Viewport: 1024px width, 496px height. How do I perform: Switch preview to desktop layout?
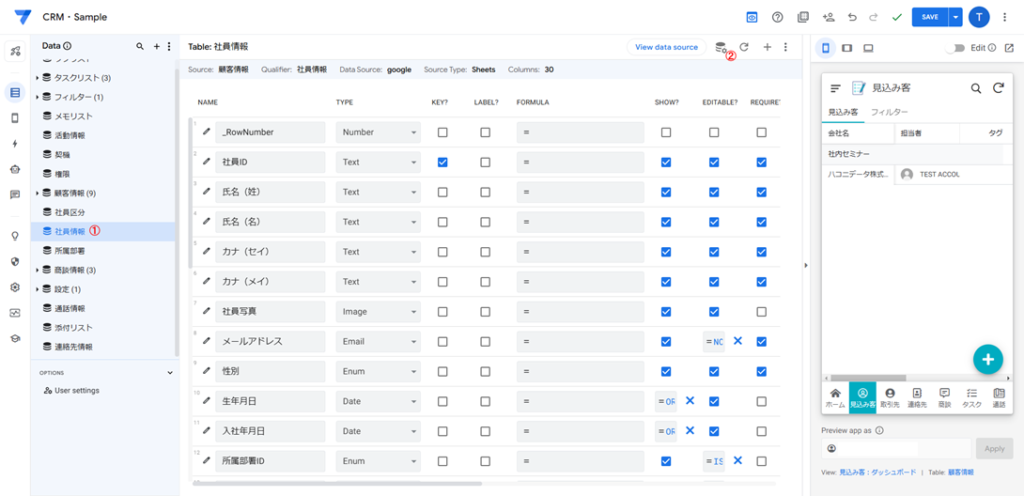[x=868, y=48]
